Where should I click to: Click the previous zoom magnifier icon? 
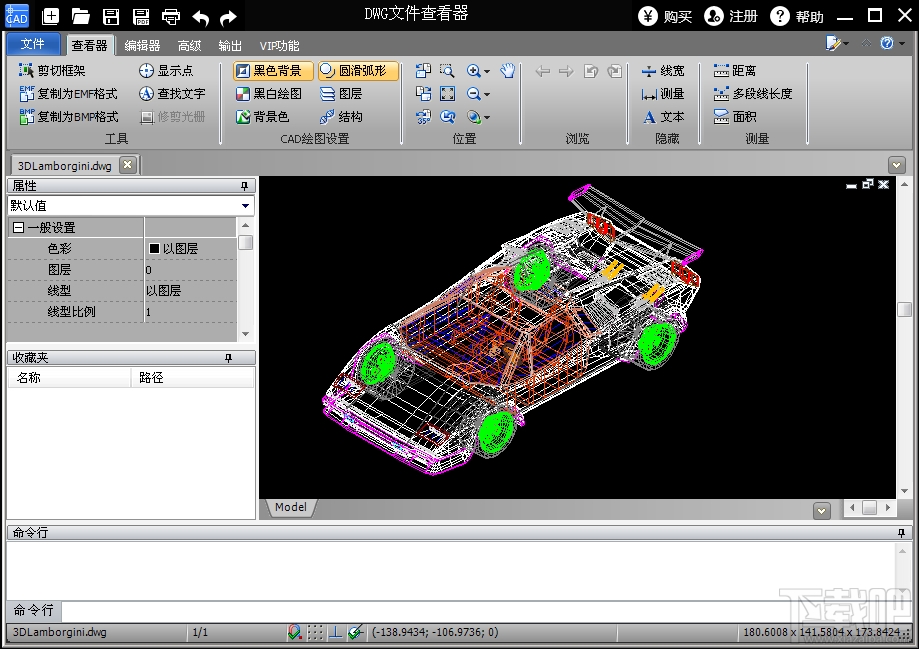447,117
